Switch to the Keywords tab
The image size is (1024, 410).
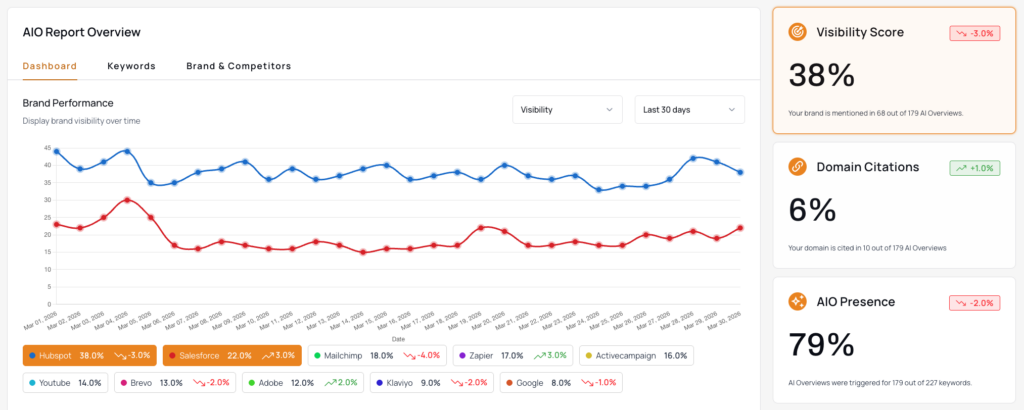[x=131, y=66]
